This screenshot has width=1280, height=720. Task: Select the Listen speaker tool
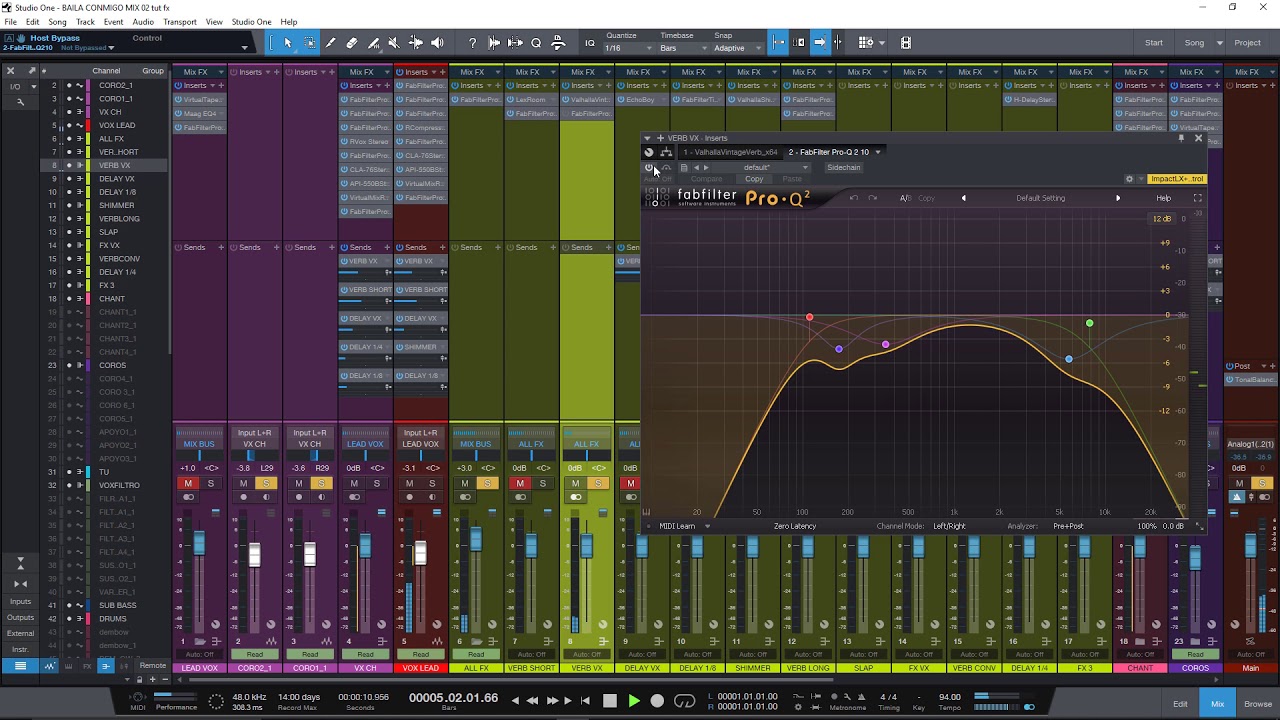(437, 43)
